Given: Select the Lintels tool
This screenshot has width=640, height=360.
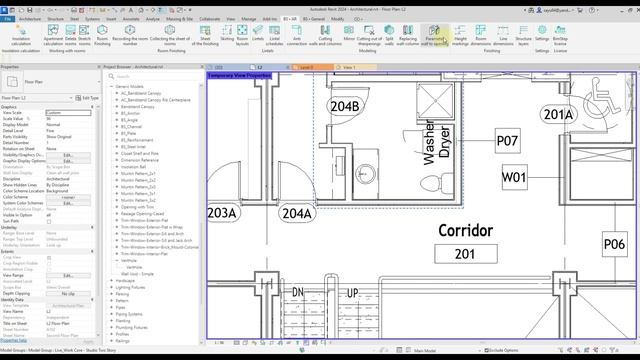Looking at the screenshot, I should click(258, 33).
